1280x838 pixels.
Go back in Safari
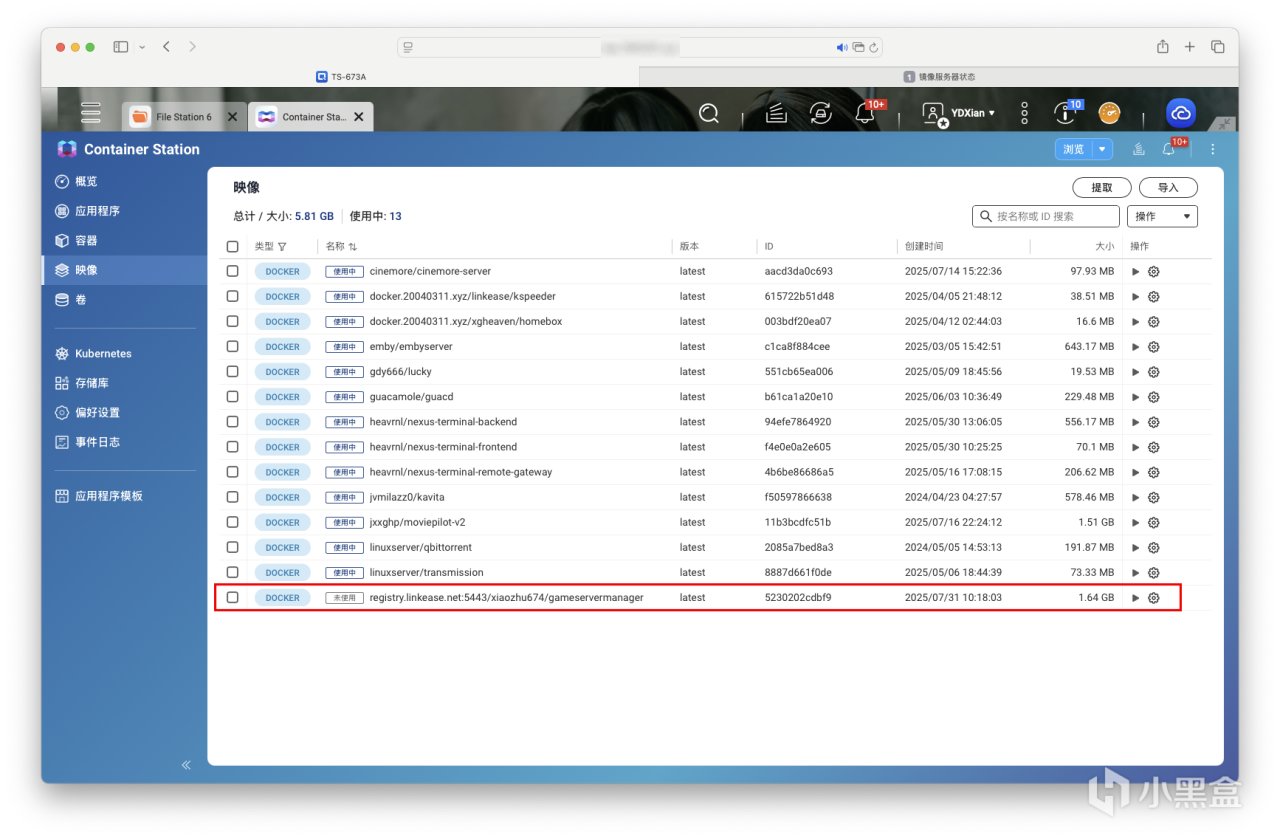pos(166,47)
